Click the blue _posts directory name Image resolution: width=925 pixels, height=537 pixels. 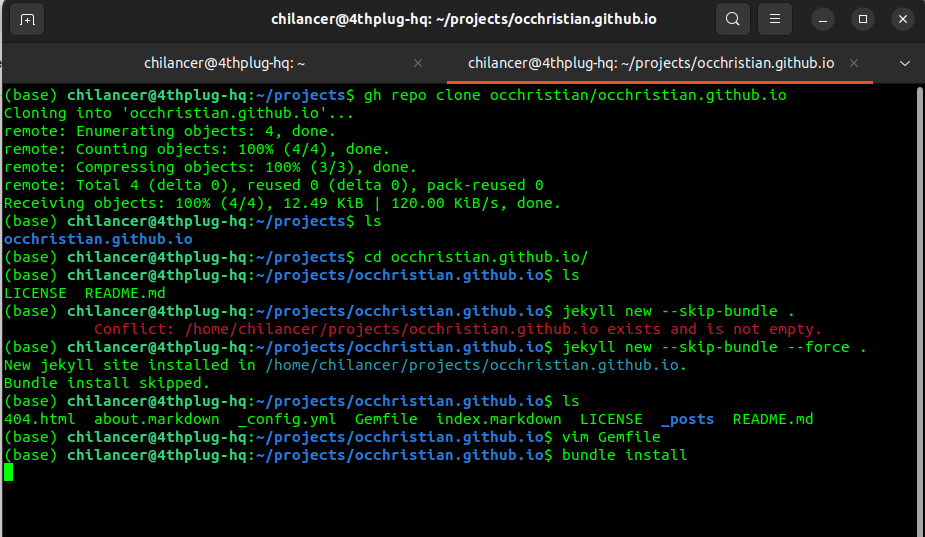pyautogui.click(x=687, y=419)
